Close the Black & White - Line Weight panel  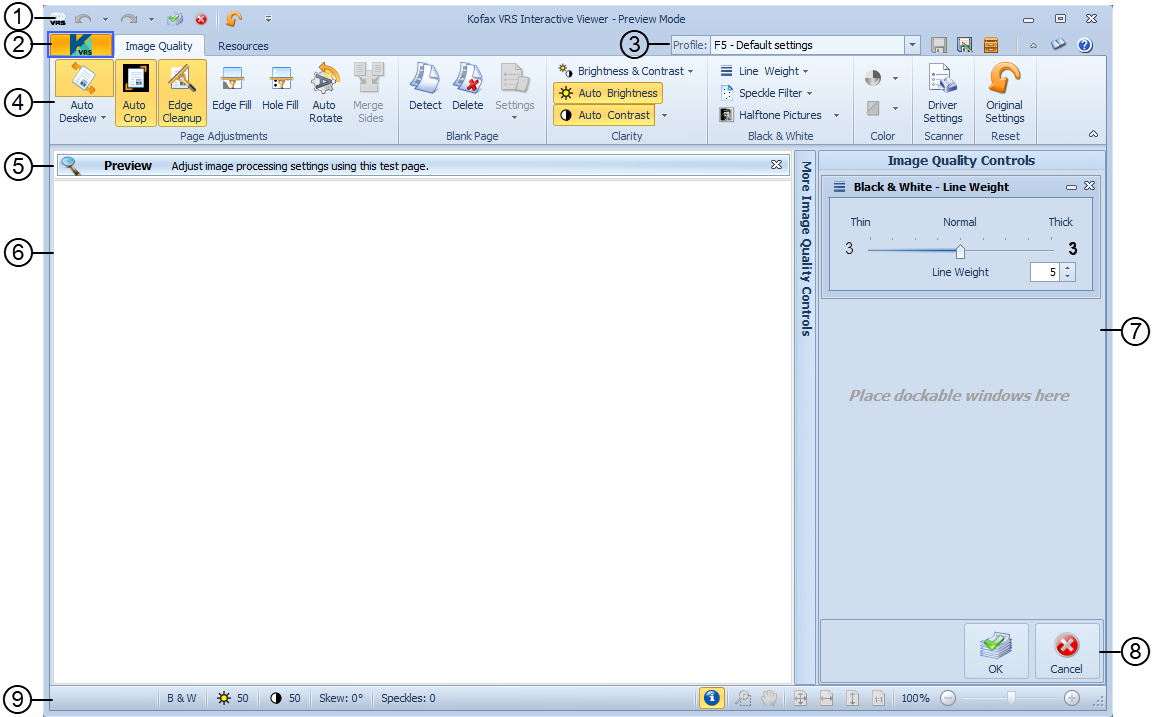pos(1090,186)
